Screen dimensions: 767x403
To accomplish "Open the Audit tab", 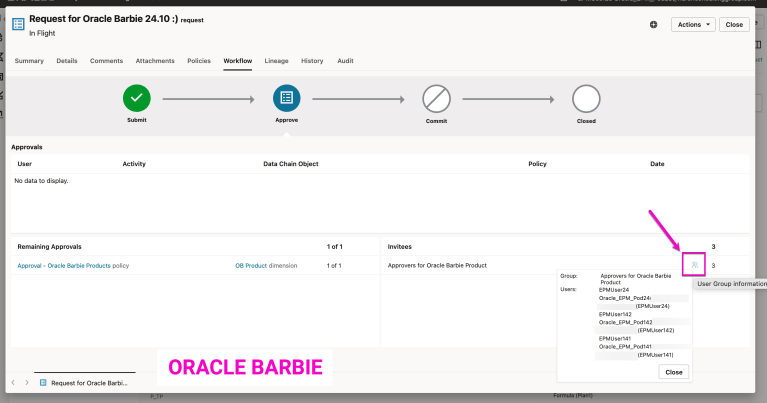I will click(x=345, y=61).
